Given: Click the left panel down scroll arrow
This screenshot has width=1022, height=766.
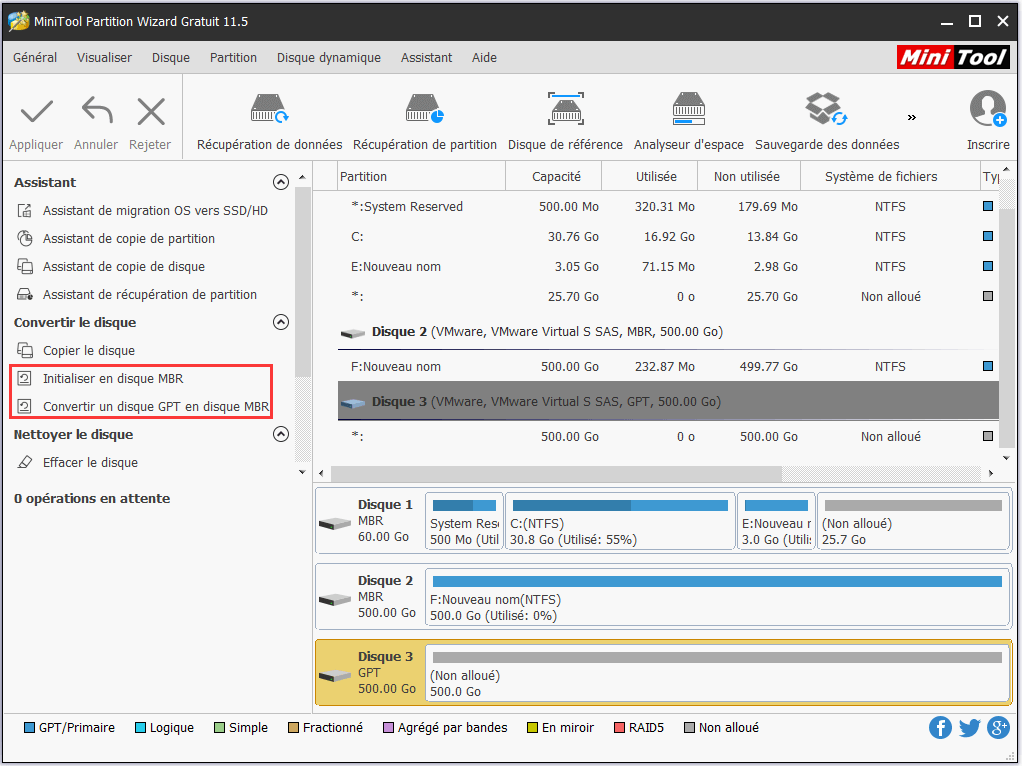Looking at the screenshot, I should coord(302,472).
